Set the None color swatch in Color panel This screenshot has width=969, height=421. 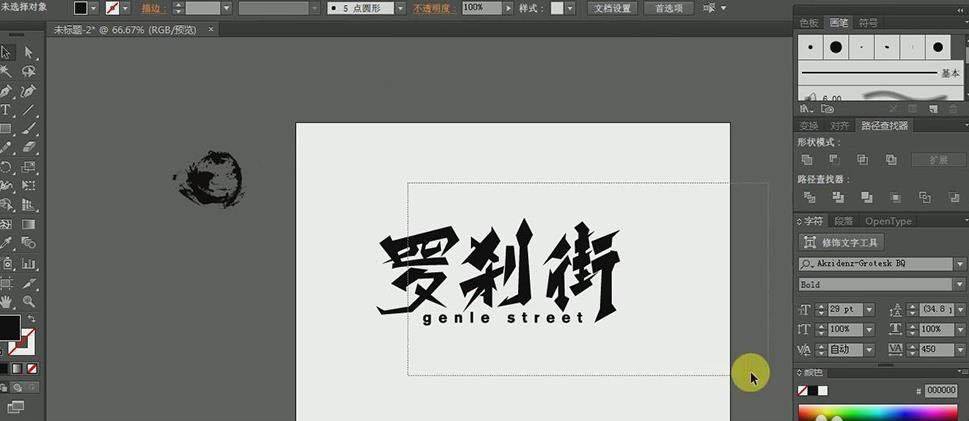click(803, 390)
